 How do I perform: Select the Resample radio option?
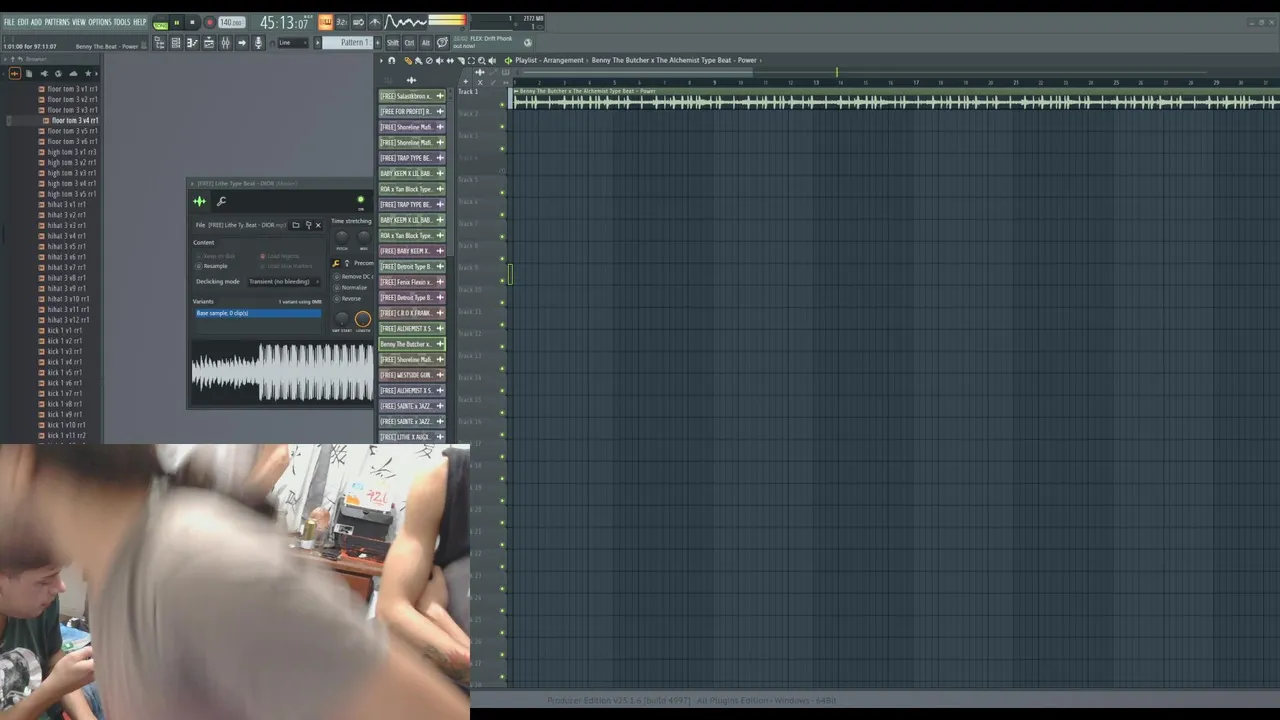212,266
